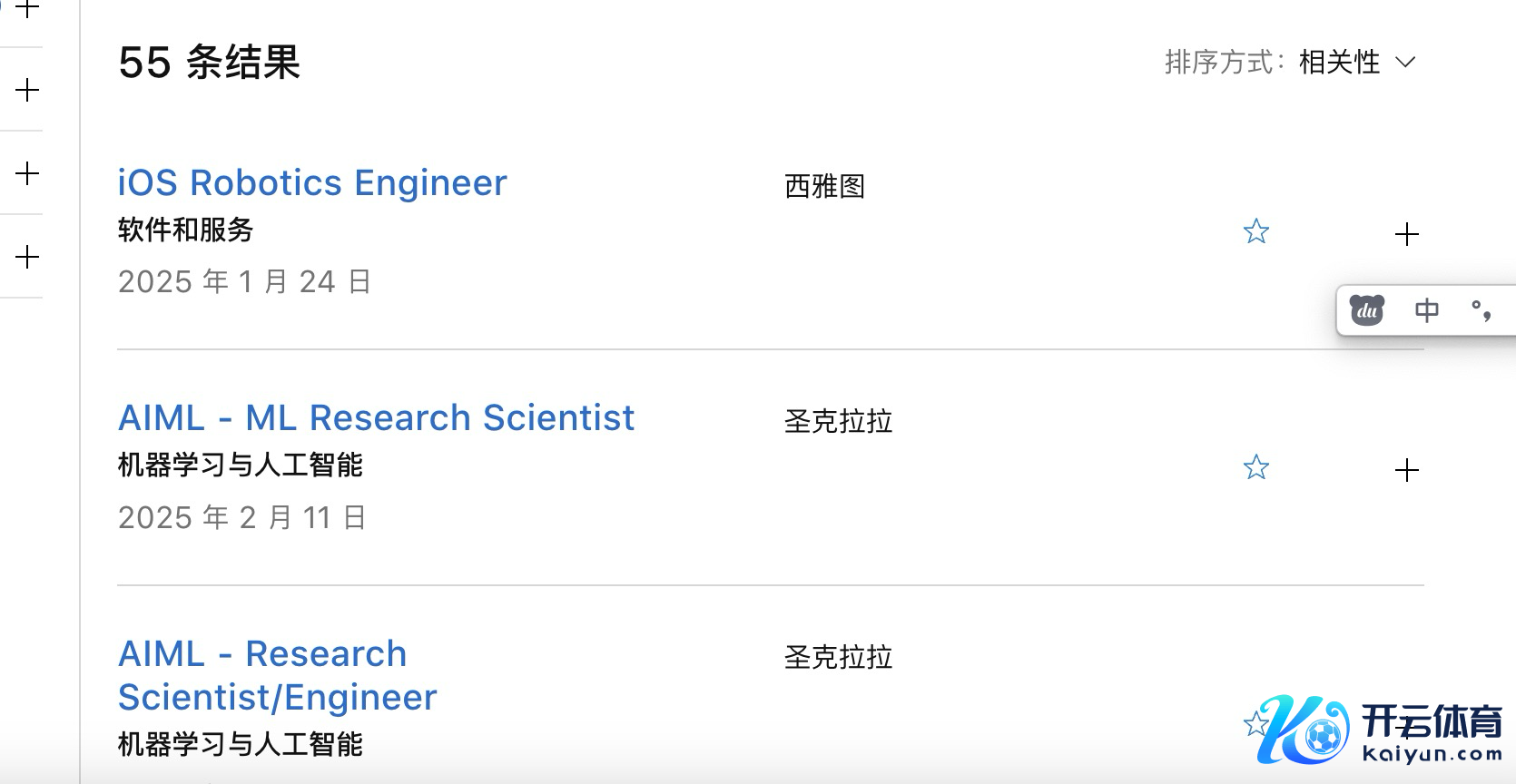Expand AIML - ML Research Scientist details plus
1516x784 pixels.
1406,470
